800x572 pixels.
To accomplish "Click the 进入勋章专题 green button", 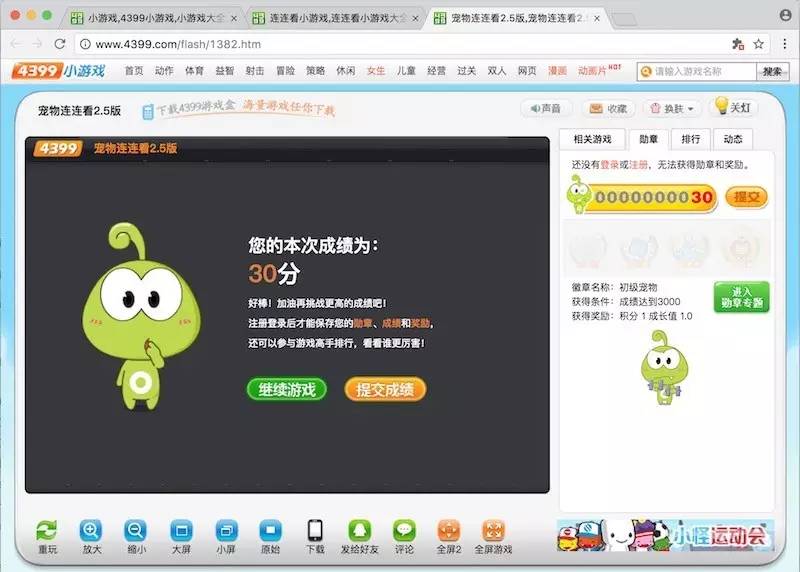I will pos(741,297).
